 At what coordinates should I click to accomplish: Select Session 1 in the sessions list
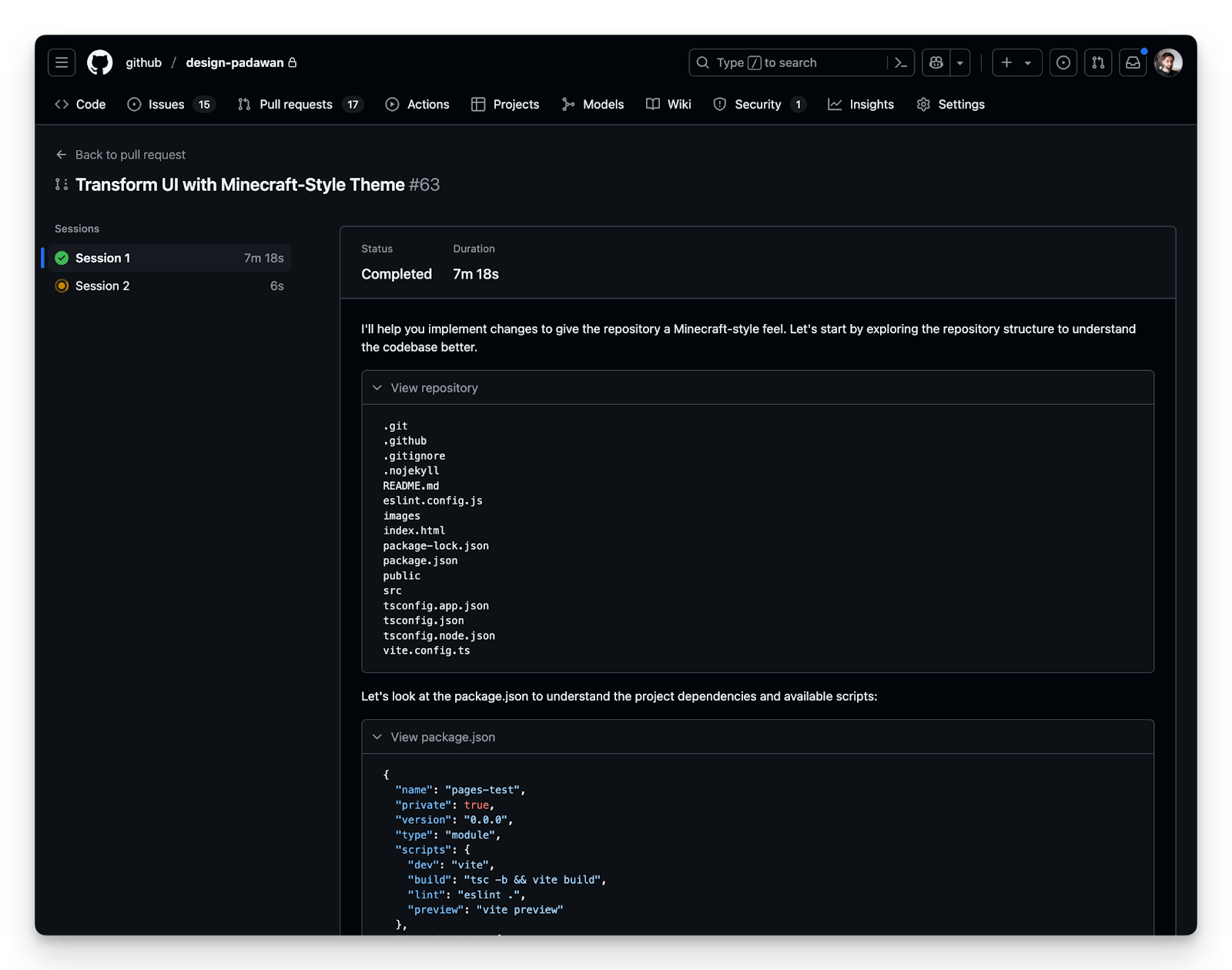[x=169, y=258]
